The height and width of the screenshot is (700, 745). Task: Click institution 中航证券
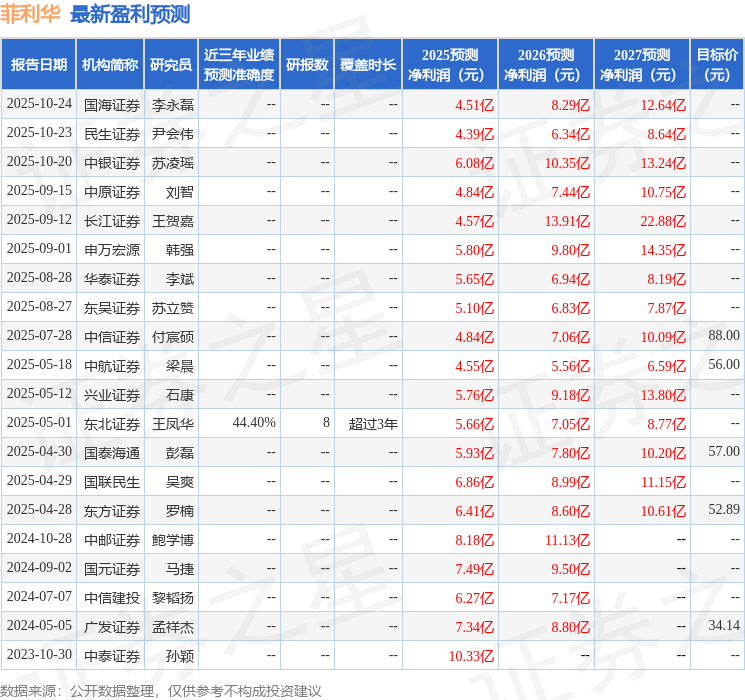point(112,365)
